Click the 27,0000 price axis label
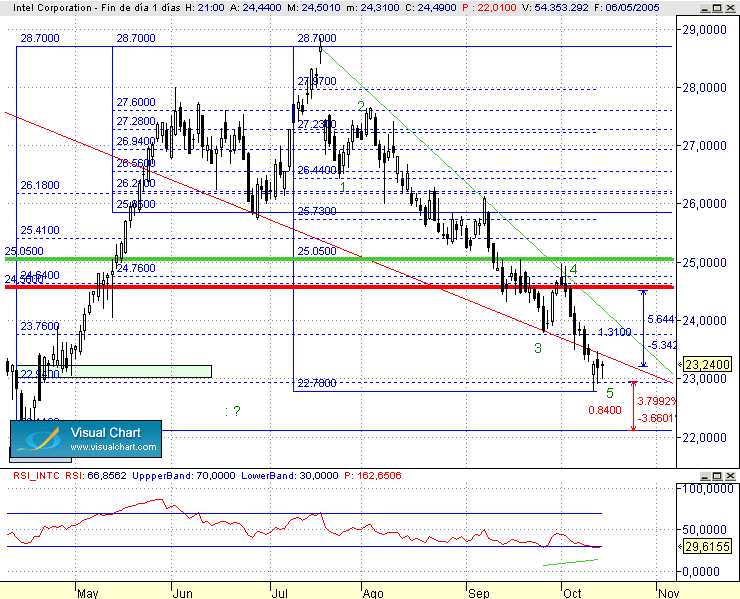Screen dimensions: 740x599 [x=705, y=146]
